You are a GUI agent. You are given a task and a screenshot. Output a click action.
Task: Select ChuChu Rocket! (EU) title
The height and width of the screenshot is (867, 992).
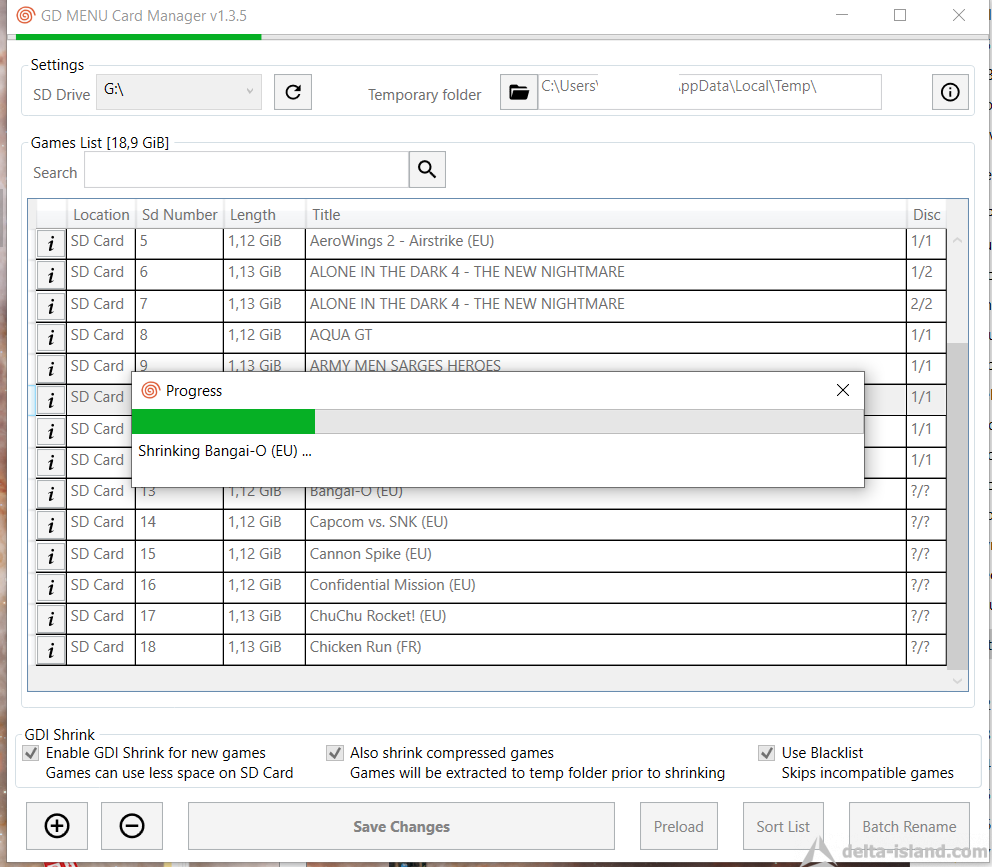pos(378,616)
